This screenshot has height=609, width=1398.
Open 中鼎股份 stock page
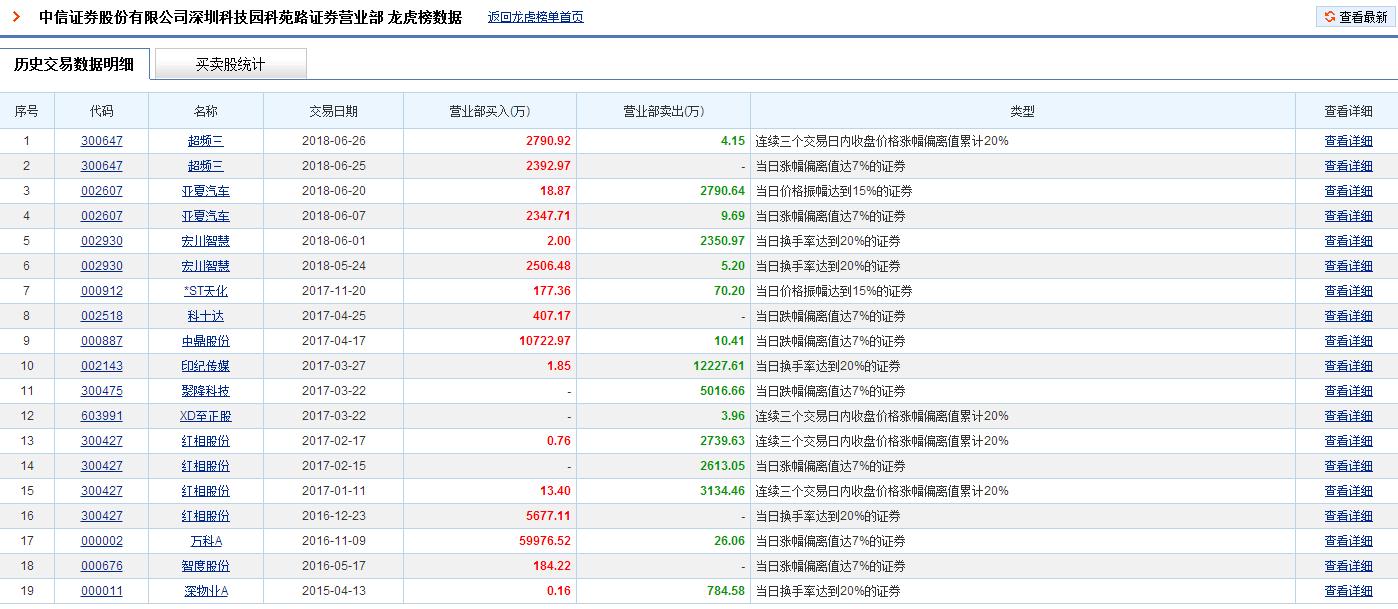205,340
